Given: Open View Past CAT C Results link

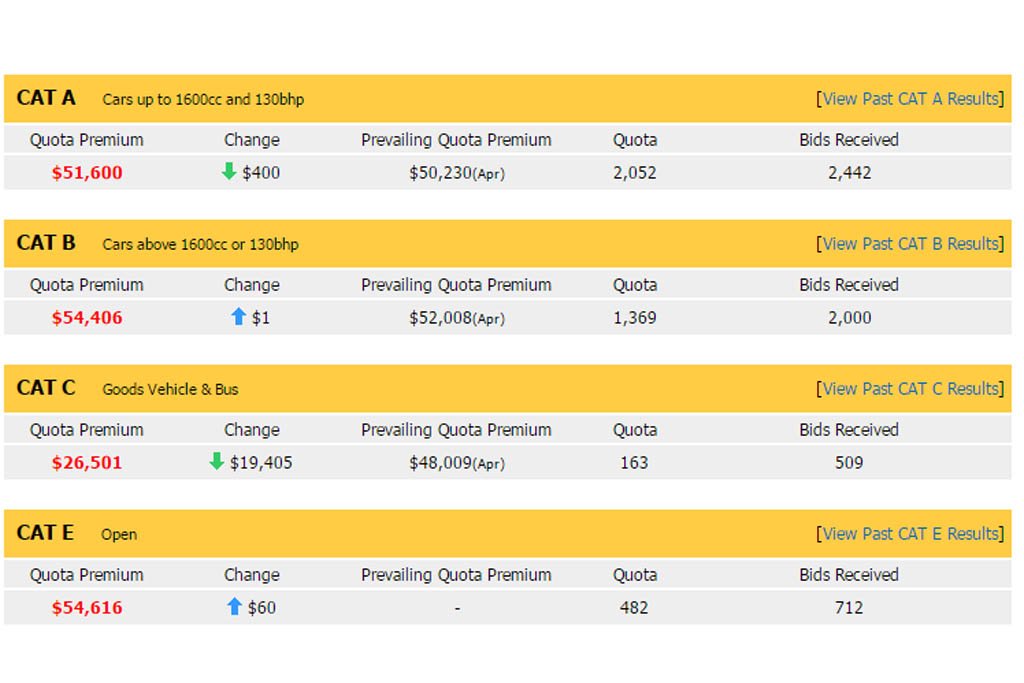Looking at the screenshot, I should click(910, 389).
